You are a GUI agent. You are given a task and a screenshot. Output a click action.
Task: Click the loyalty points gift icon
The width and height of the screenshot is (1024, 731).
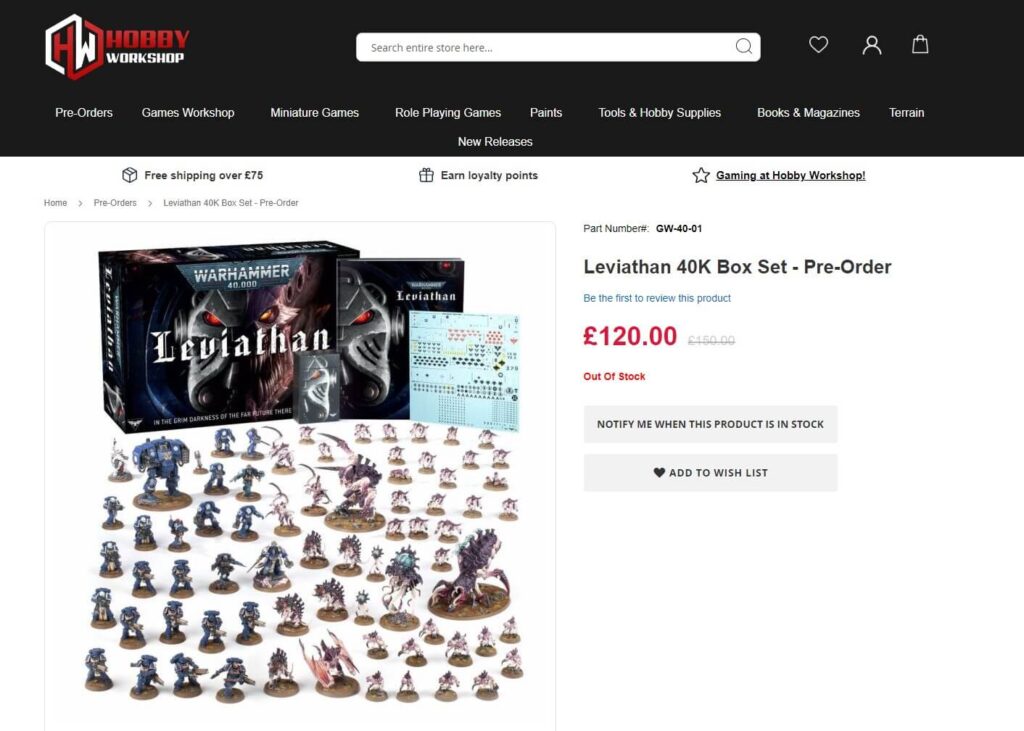[x=426, y=175]
